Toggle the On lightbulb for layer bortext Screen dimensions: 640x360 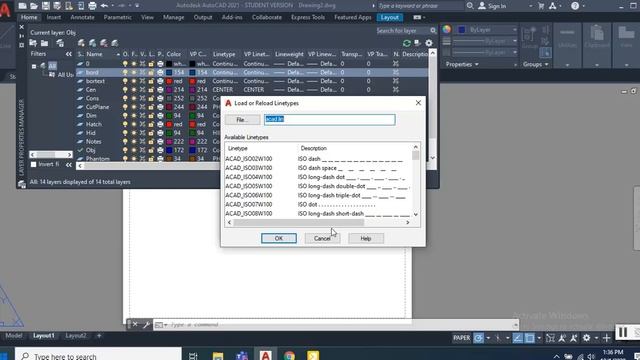tap(125, 81)
